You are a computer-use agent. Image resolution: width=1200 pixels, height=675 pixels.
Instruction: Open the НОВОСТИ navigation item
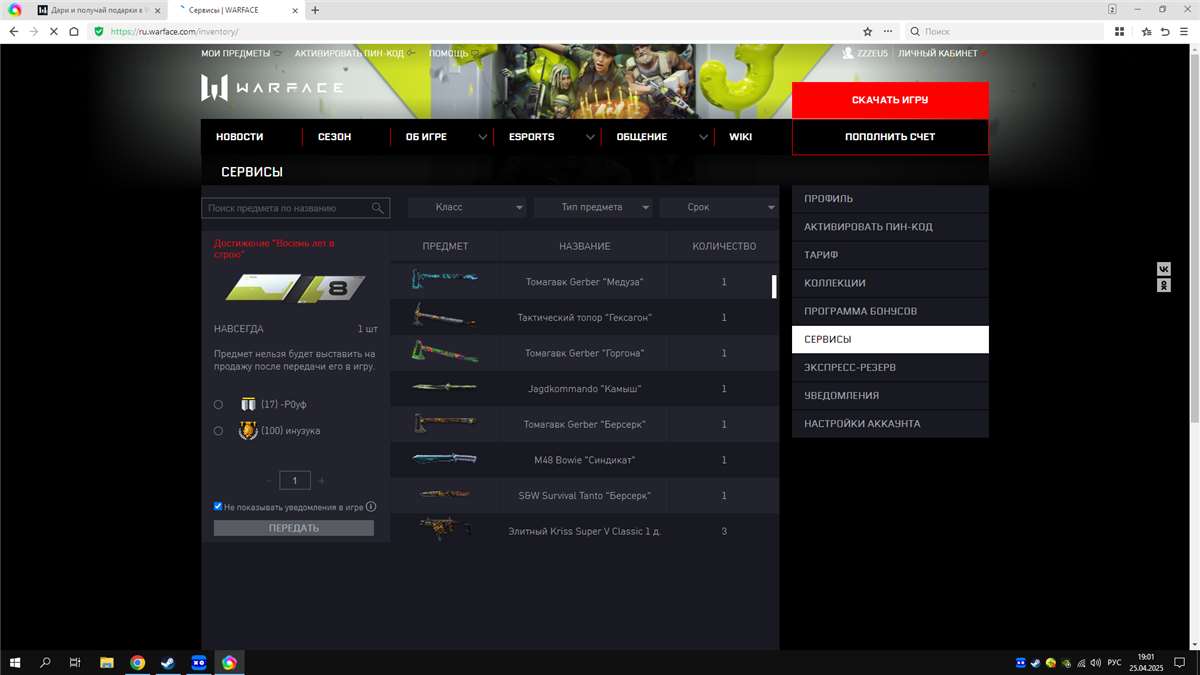coord(240,137)
